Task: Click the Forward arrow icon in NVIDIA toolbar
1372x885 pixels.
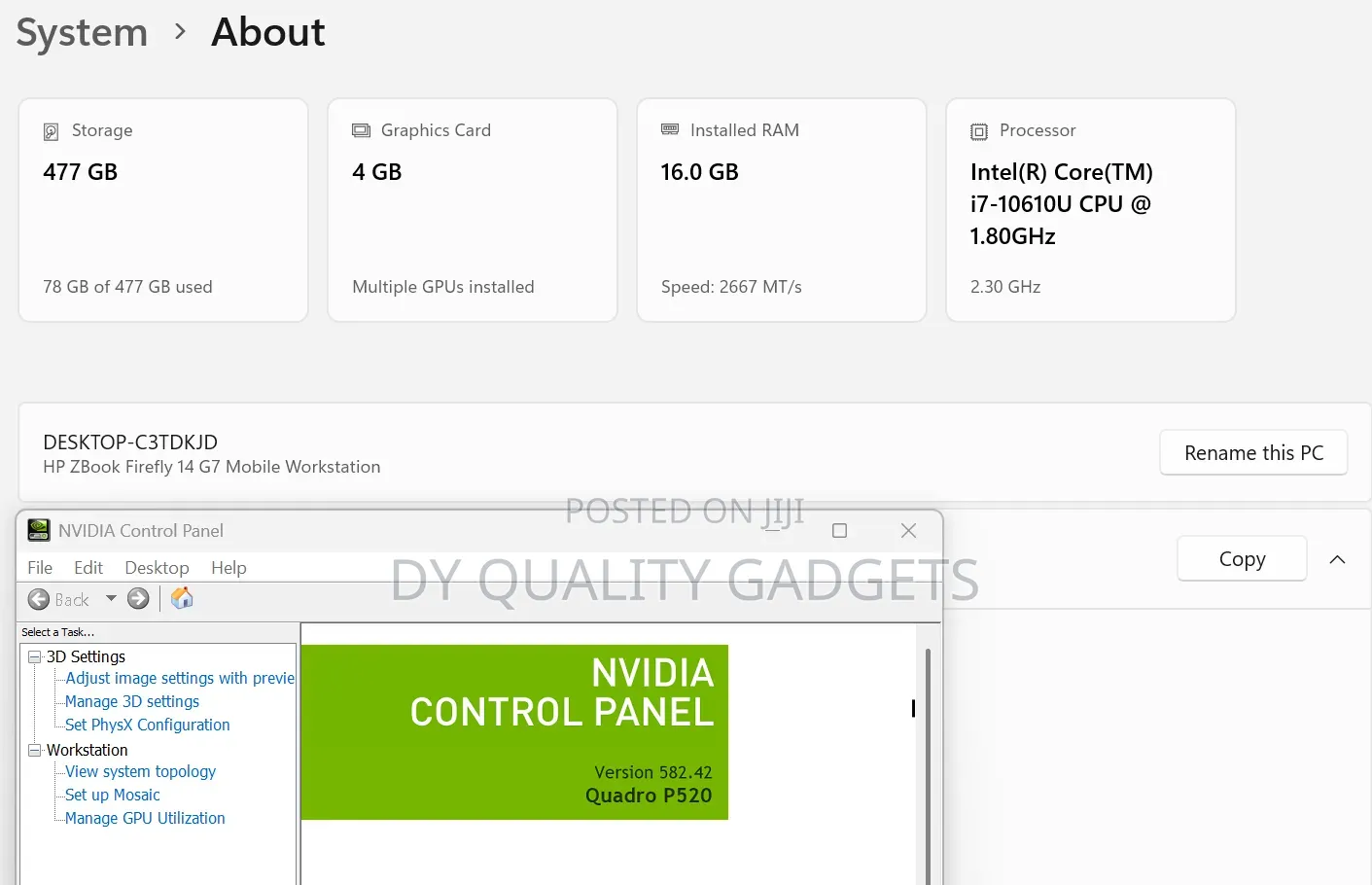Action: tap(138, 599)
